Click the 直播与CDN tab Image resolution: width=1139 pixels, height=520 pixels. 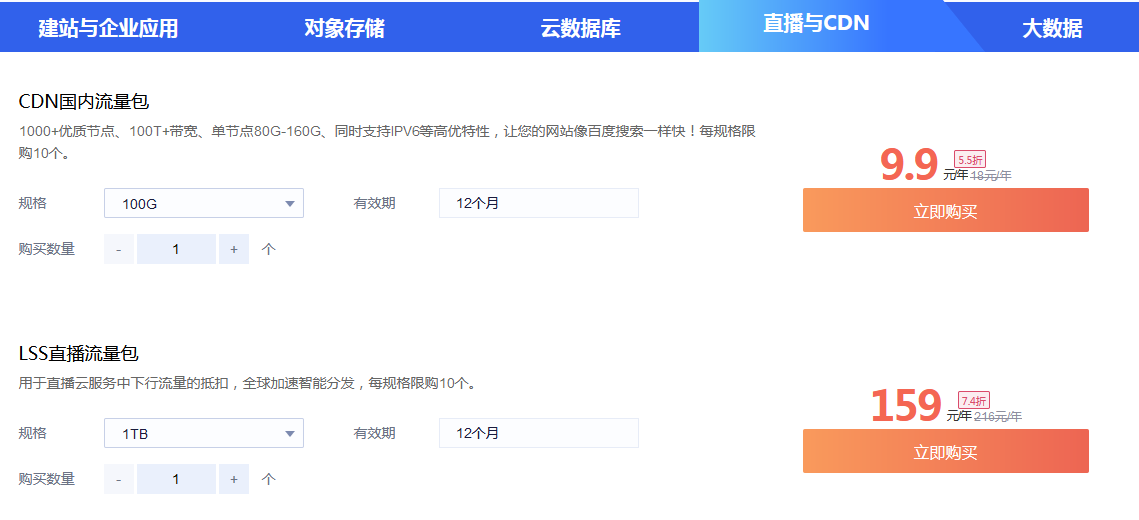coord(816,25)
